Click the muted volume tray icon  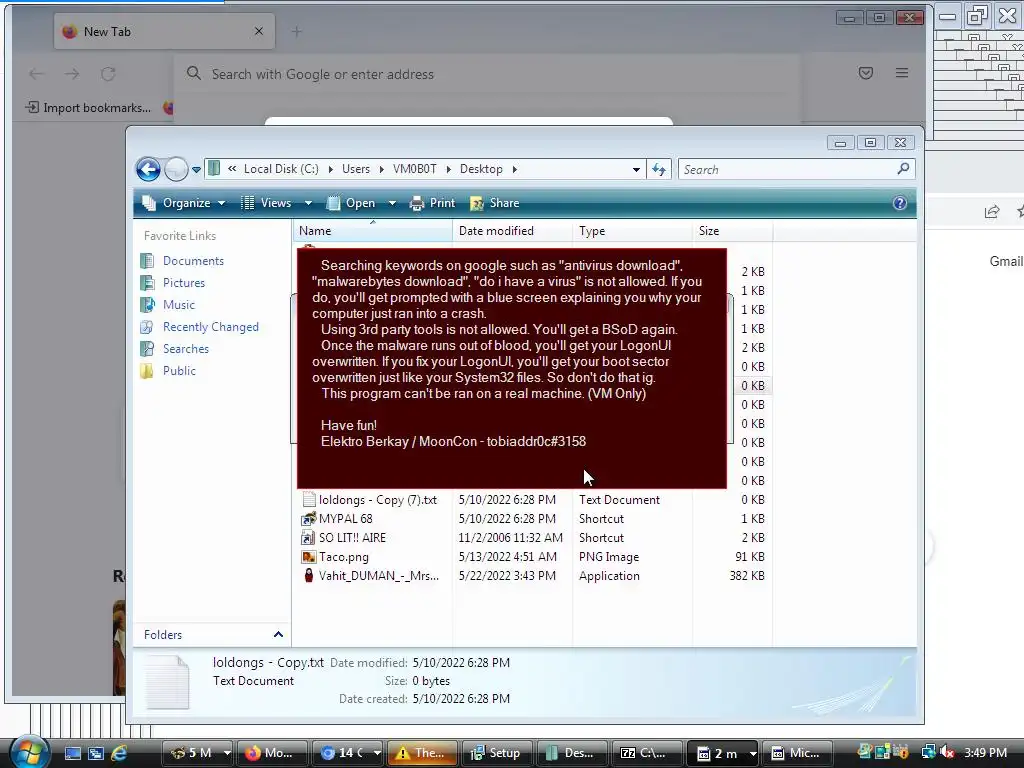[947, 753]
